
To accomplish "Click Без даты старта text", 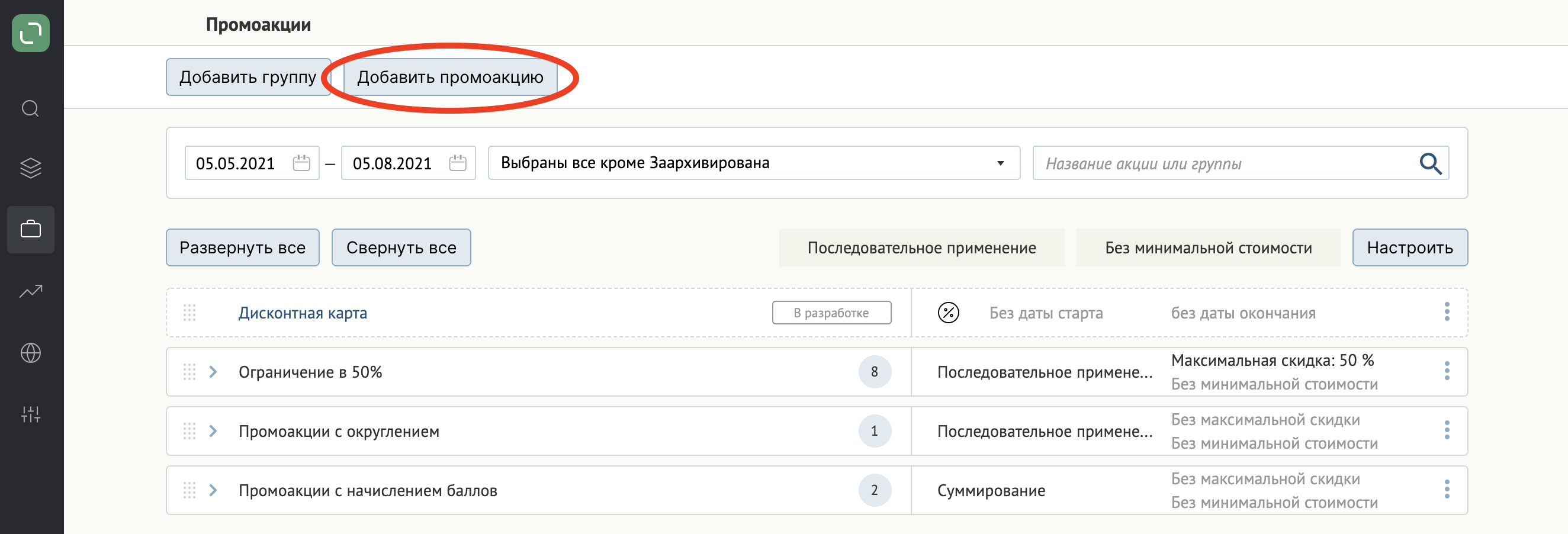I will tap(1046, 313).
